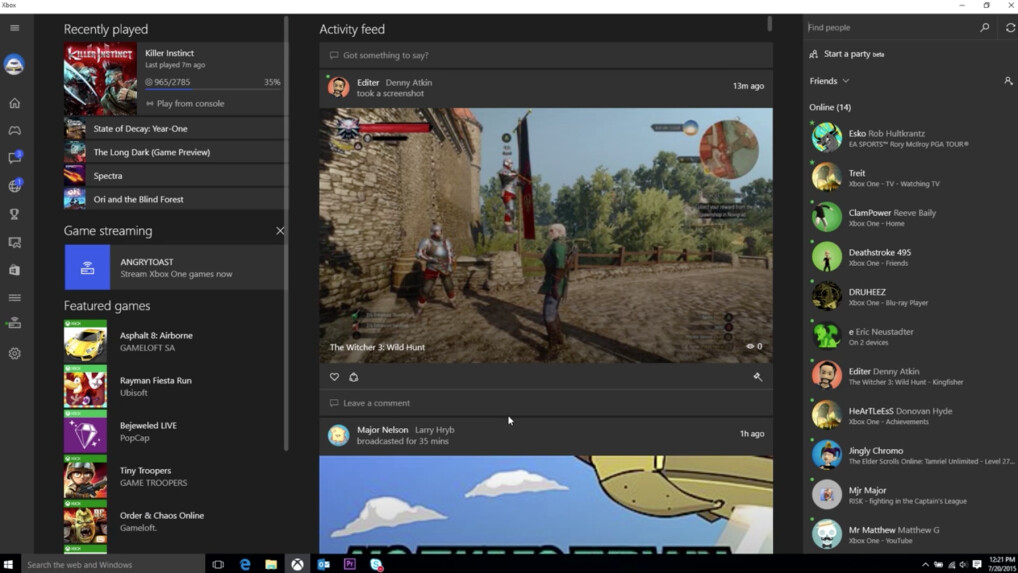Refresh the friends list
Image resolution: width=1018 pixels, height=573 pixels.
tap(1009, 28)
